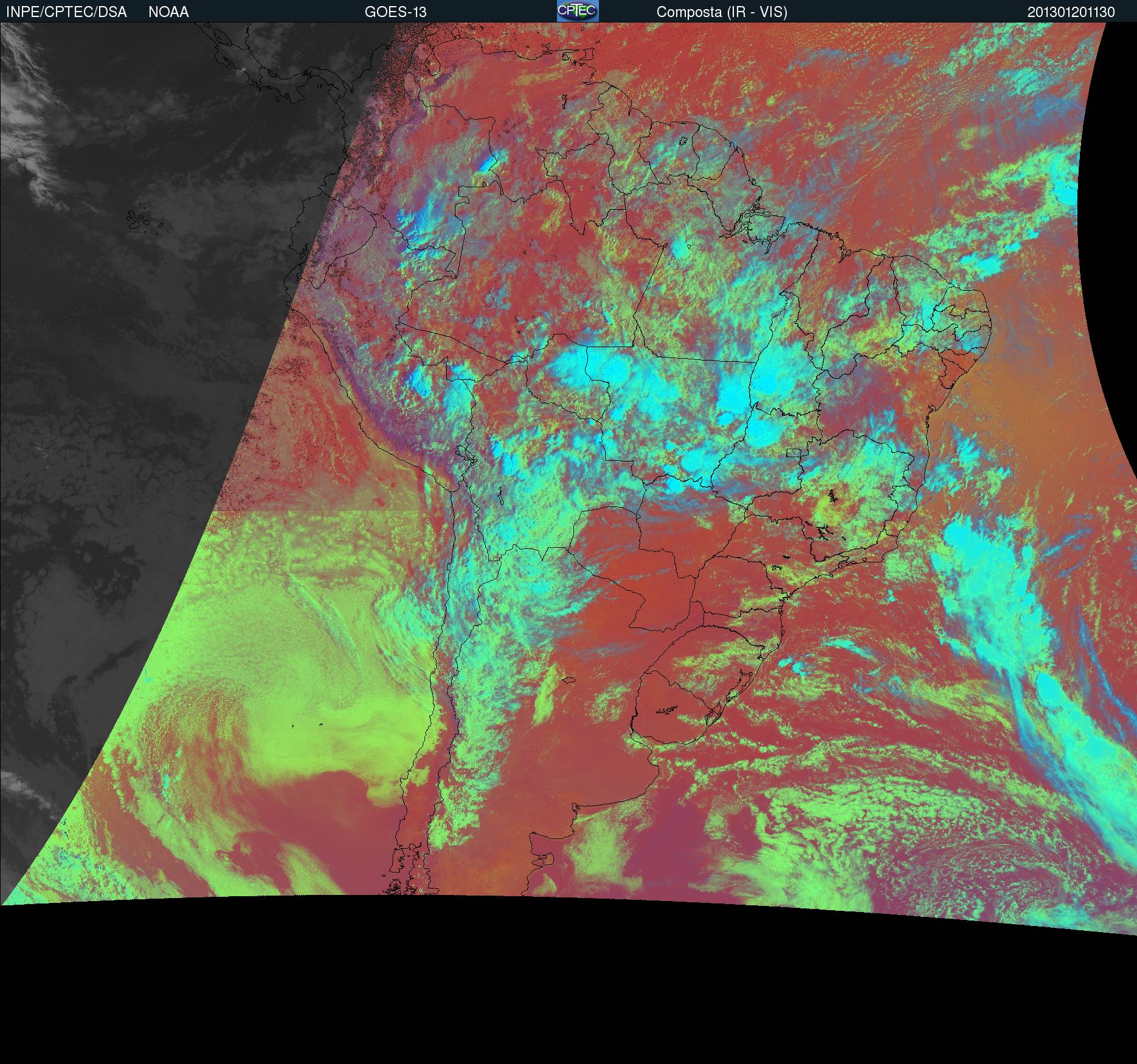Screen dimensions: 1137x1064
Task: Click the Composta (IR - VIS) title
Action: point(722,12)
